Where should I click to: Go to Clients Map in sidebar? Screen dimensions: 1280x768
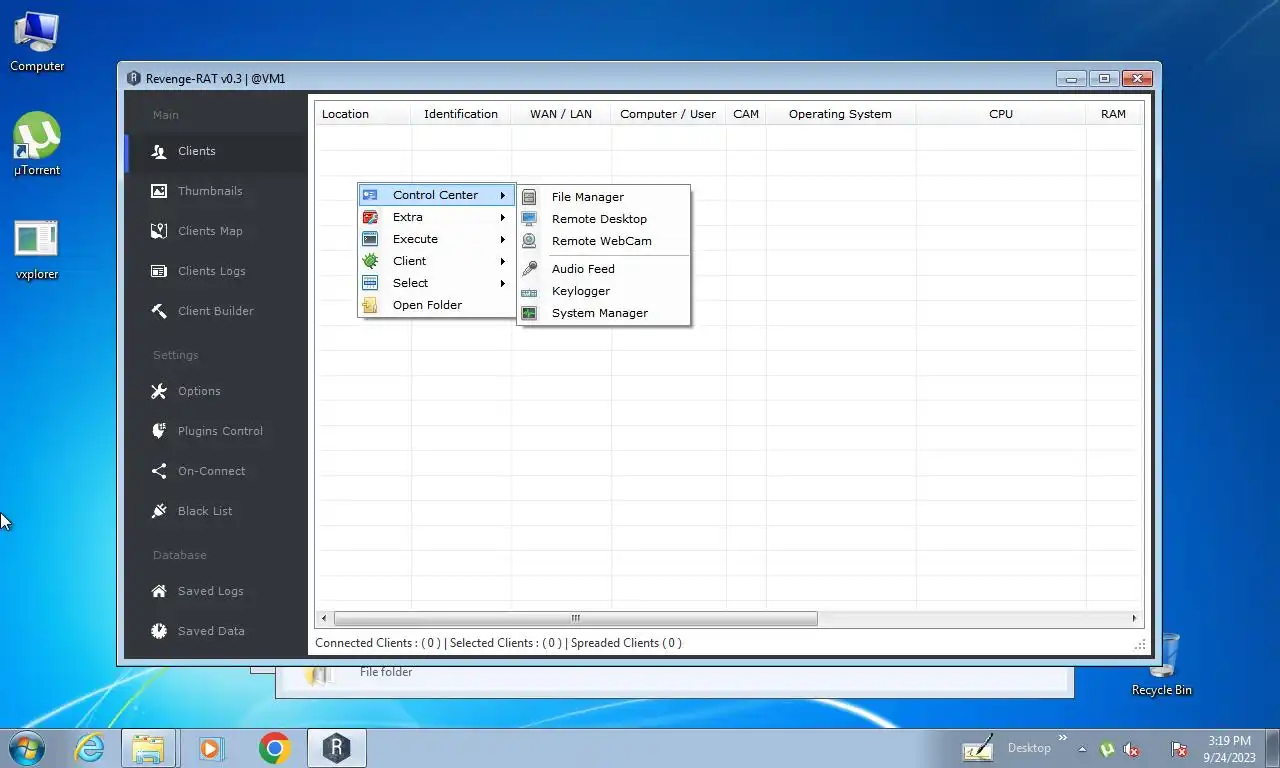216,231
